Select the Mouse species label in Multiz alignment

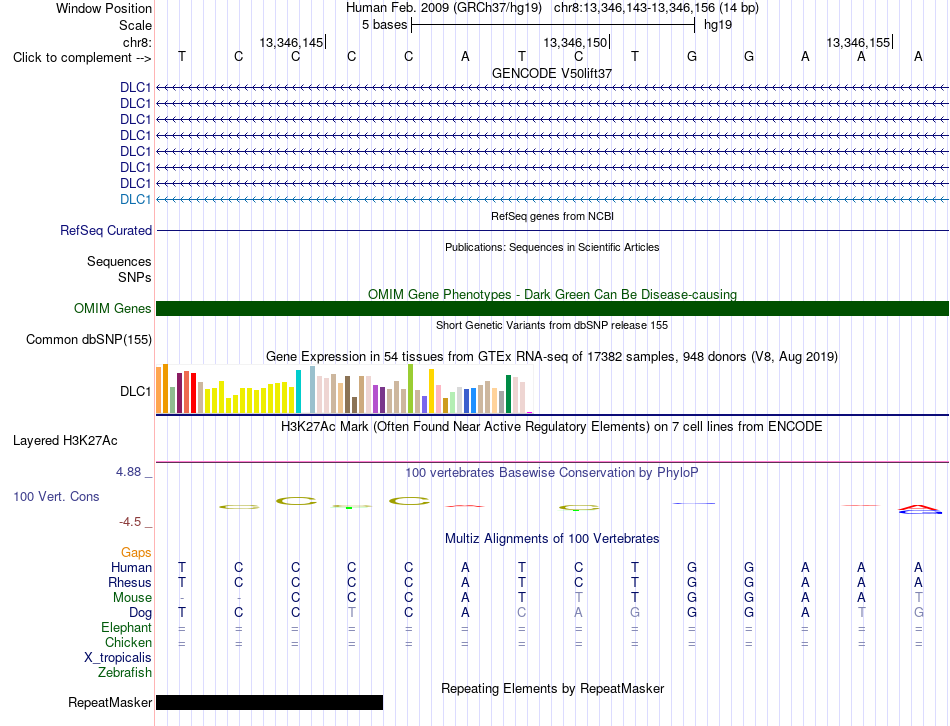132,598
